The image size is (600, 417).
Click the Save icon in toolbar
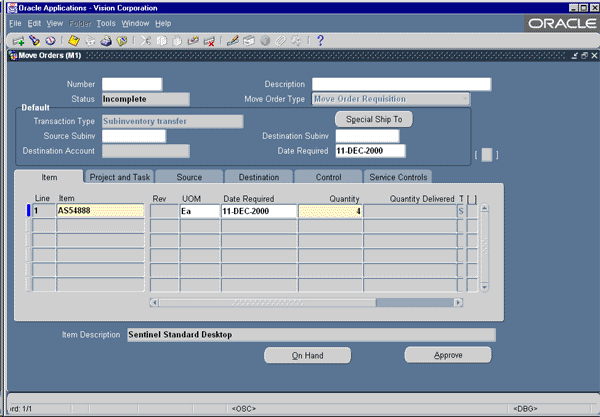[74, 41]
